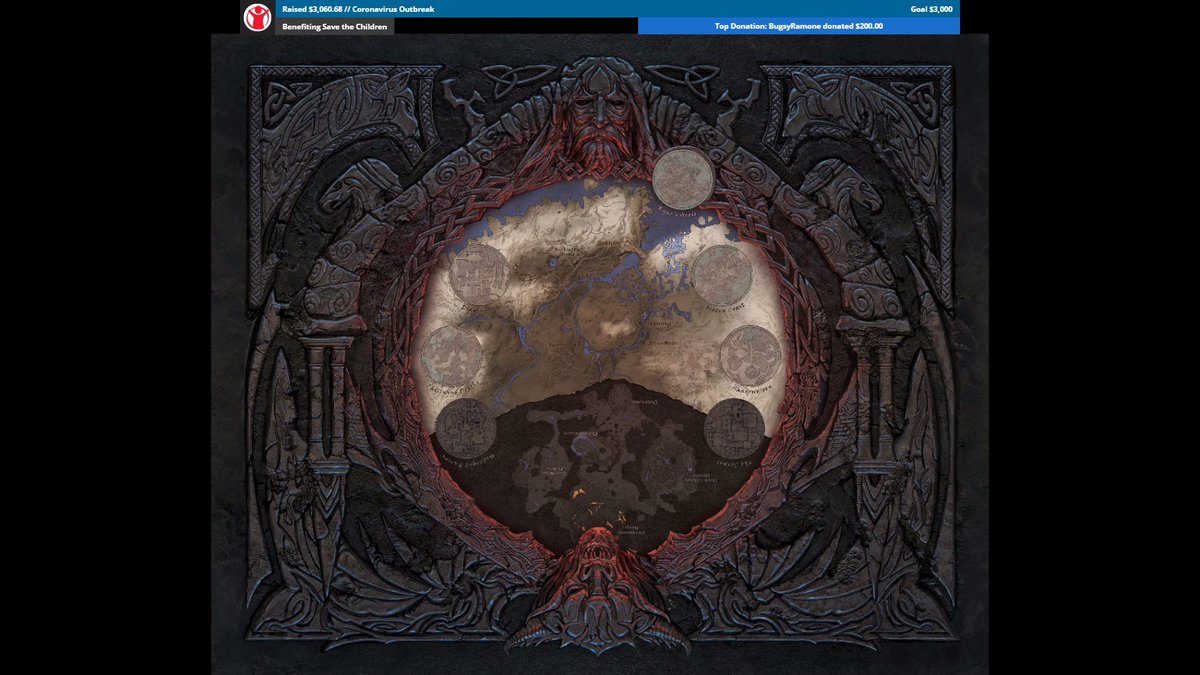Screen dimensions: 1200x675
Task: Click the Top Donation BugsyRamone banner
Action: (799, 26)
